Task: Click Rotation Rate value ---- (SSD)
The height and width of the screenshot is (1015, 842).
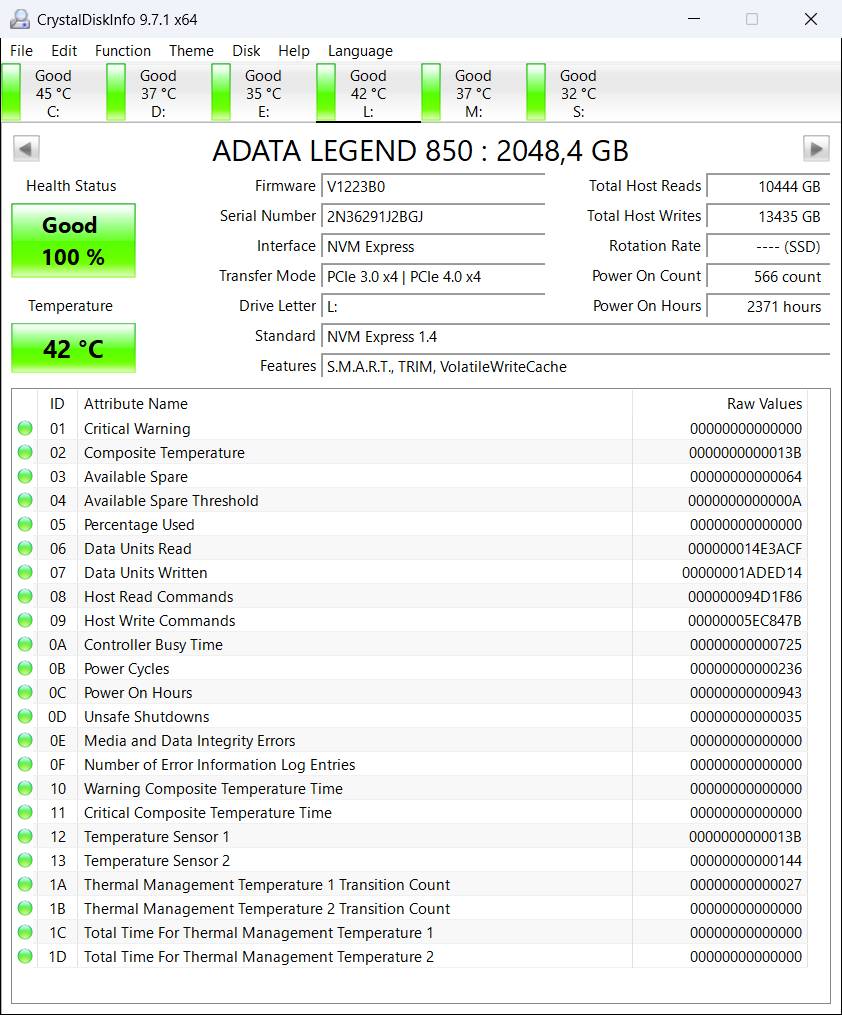Action: 768,247
